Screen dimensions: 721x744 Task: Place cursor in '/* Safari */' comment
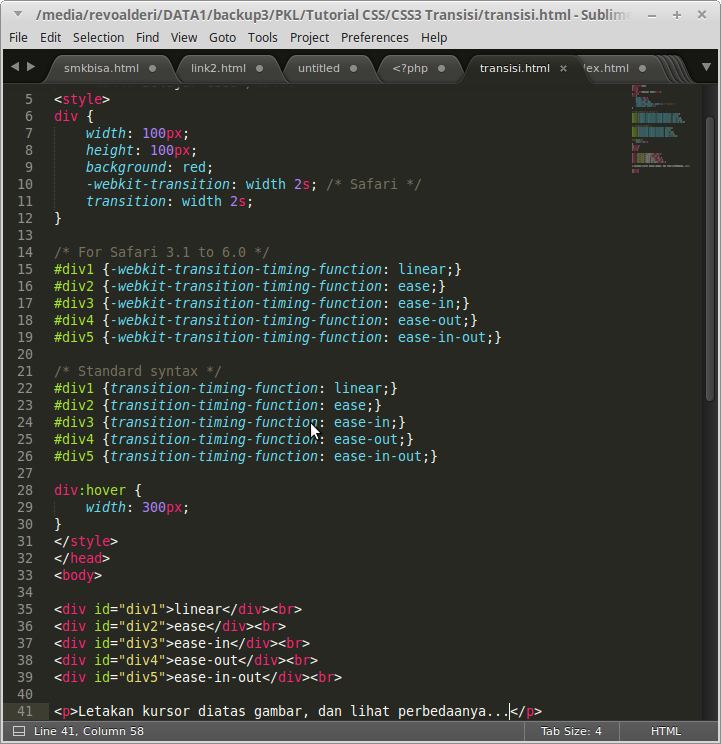coord(374,184)
